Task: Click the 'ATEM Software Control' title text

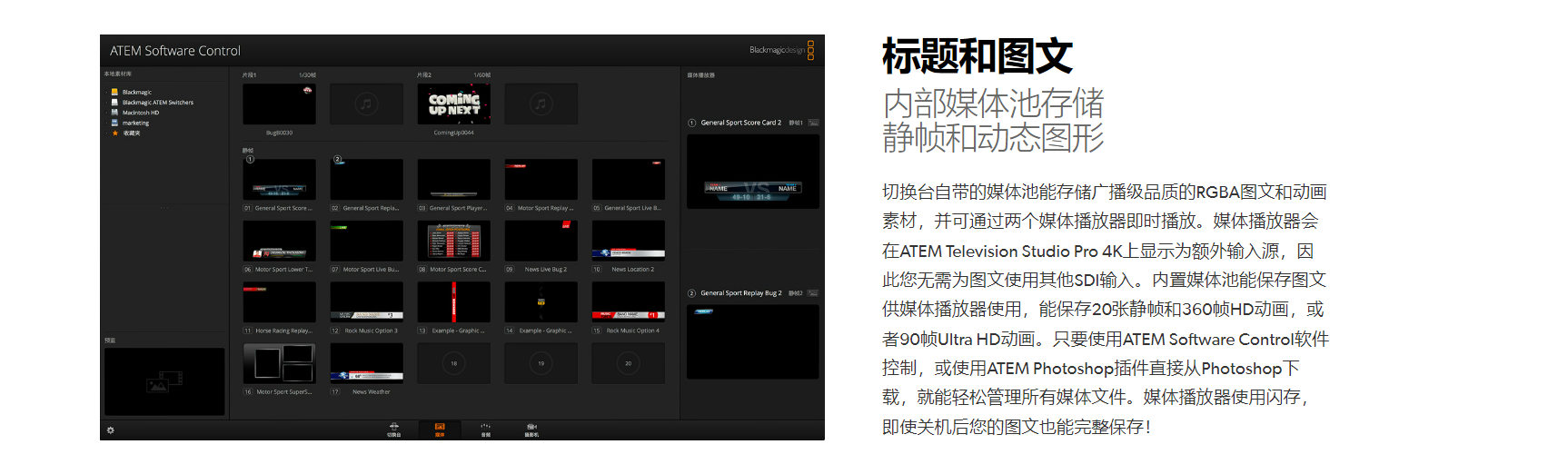Action: [x=175, y=51]
